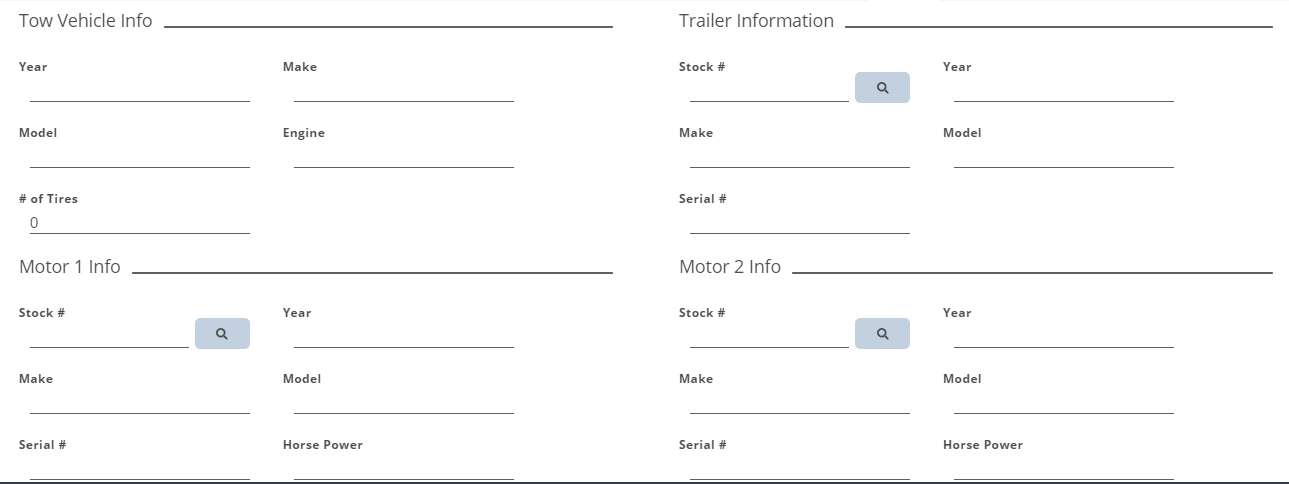Focus the Trailer Serial # input
The height and width of the screenshot is (484, 1289).
point(800,222)
